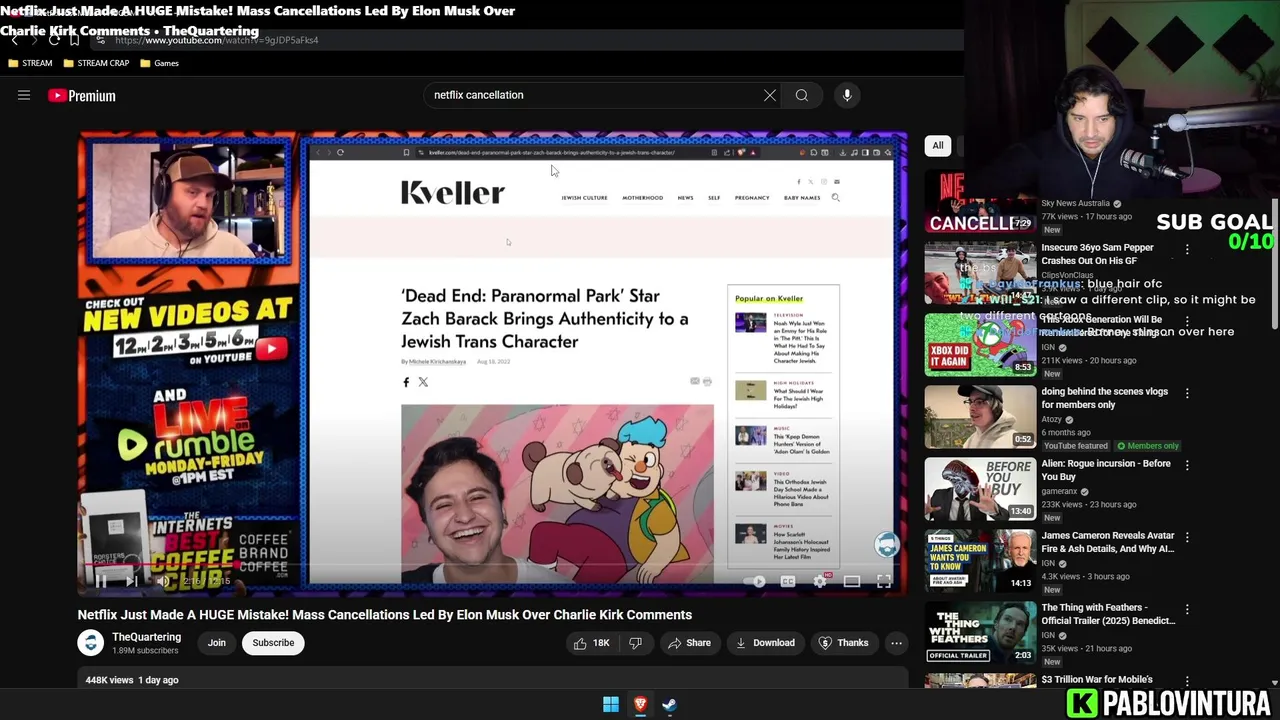Open options for the Xbox Generation video

pos(1187,321)
